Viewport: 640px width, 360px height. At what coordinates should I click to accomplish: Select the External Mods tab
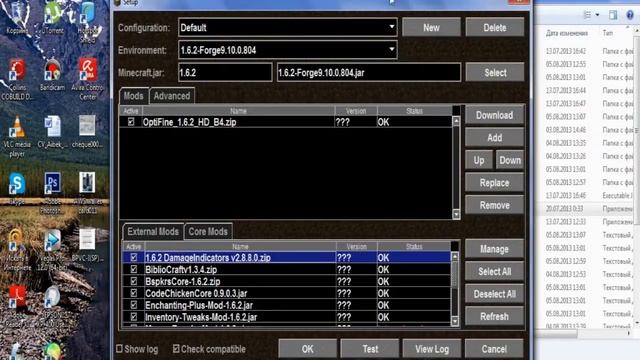[x=153, y=231]
